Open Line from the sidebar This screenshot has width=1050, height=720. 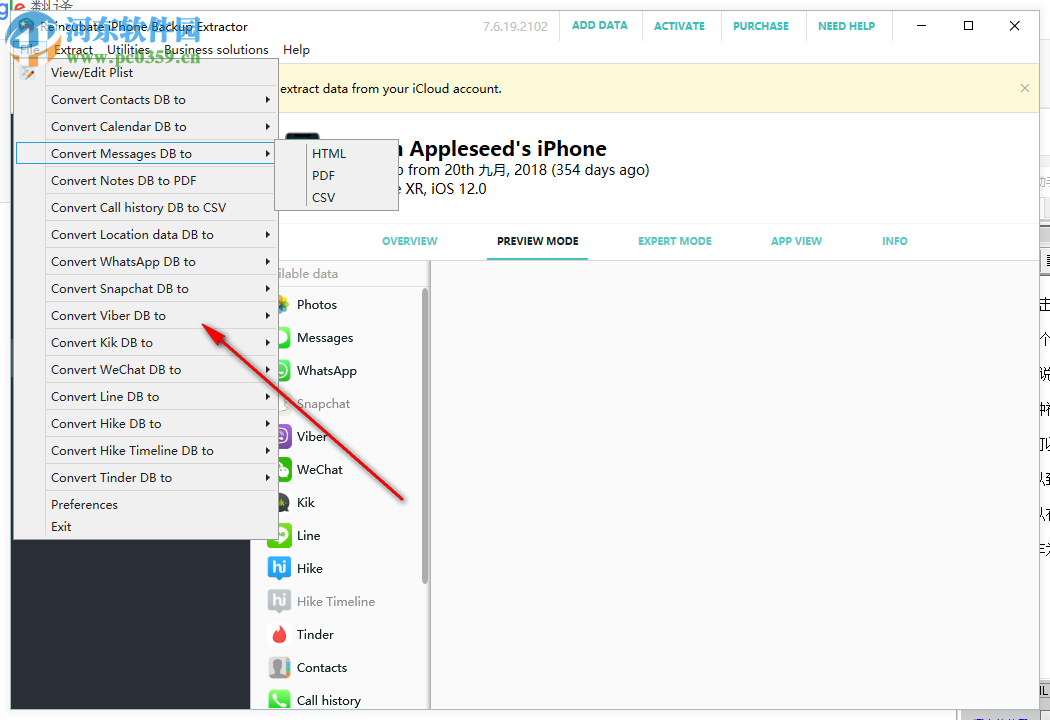pos(307,535)
